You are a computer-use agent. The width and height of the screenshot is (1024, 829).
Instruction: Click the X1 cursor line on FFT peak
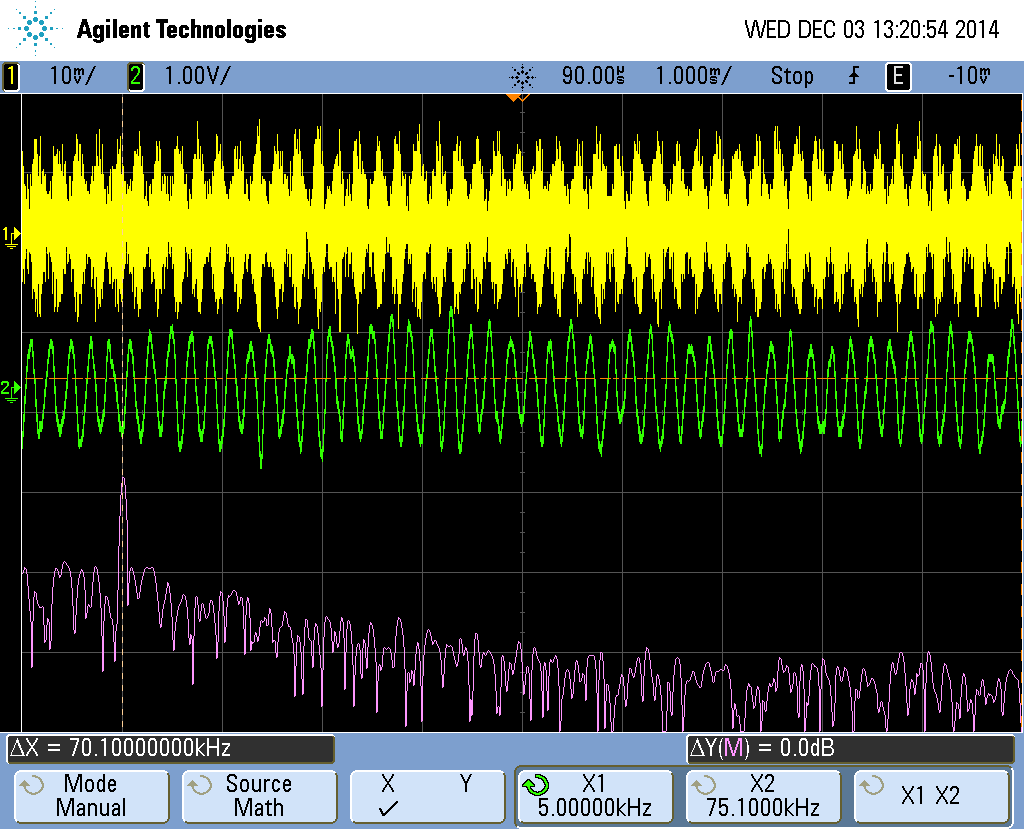[x=123, y=500]
